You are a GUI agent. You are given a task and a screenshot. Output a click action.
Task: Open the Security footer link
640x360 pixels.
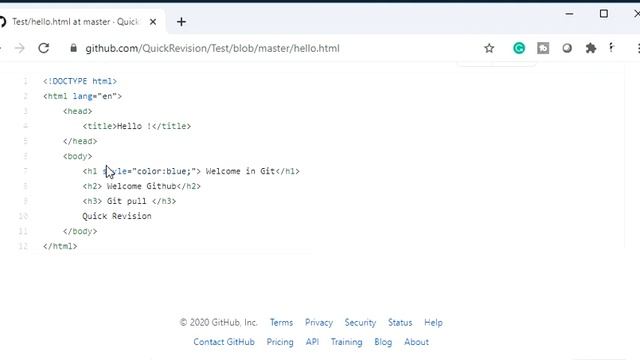point(360,322)
